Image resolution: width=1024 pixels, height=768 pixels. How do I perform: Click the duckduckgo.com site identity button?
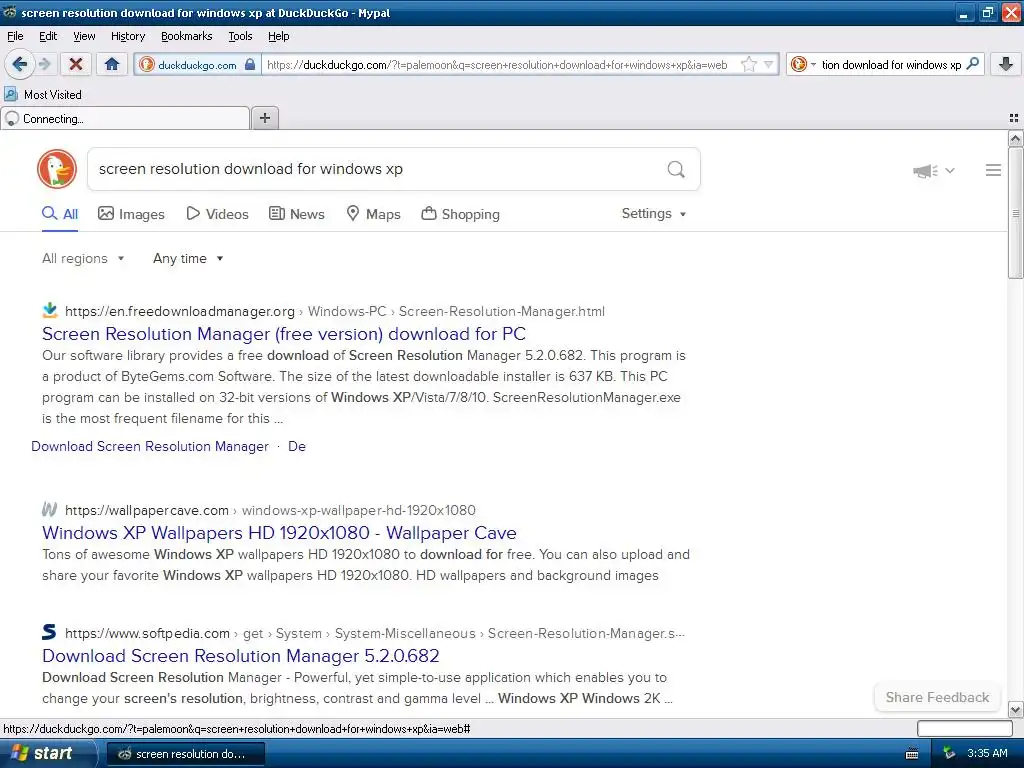coord(197,64)
